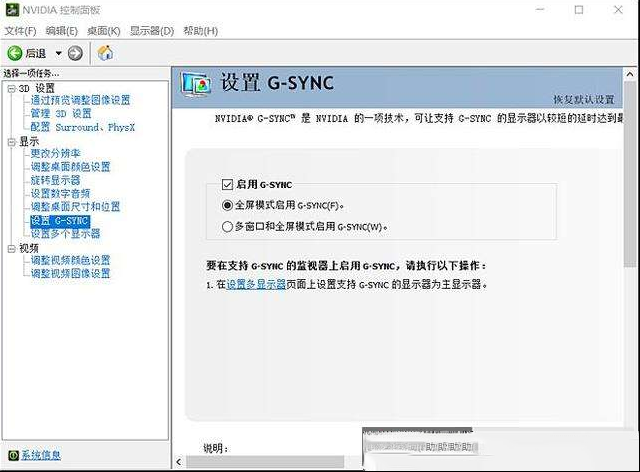Open 调整视频颜色设置 in the tree
Screen dimensions: 640x472
pyautogui.click(x=71, y=260)
